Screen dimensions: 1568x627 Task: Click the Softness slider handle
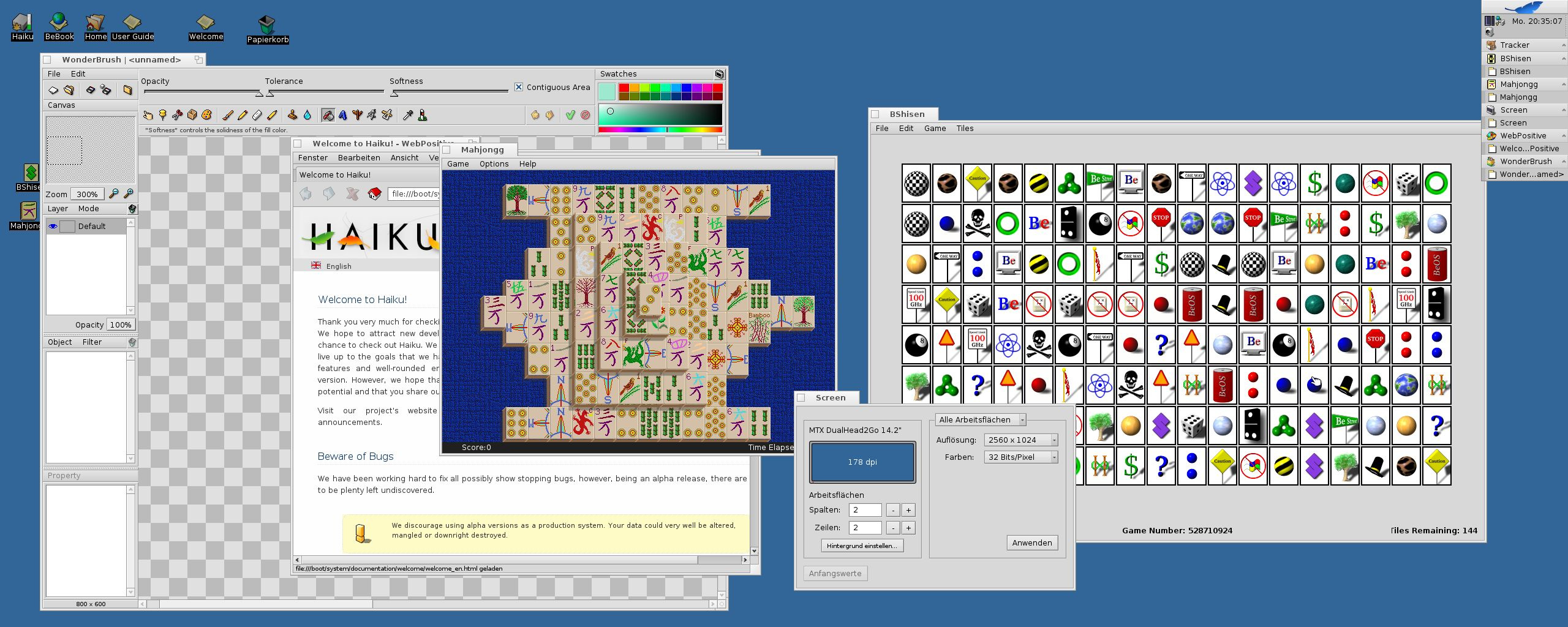coord(394,94)
